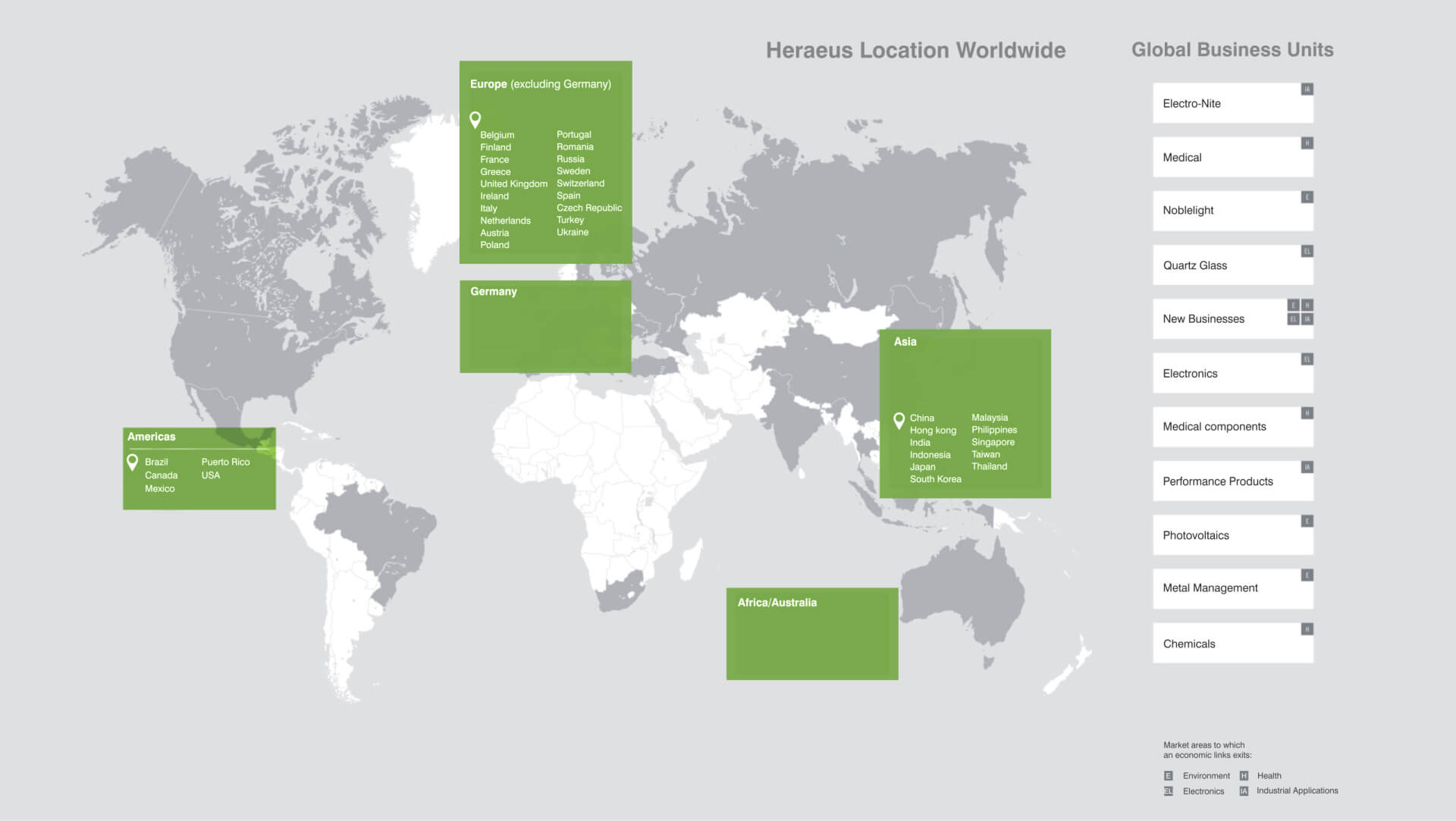Click the location pin in Asia box
This screenshot has width=1456, height=821.
pyautogui.click(x=899, y=419)
